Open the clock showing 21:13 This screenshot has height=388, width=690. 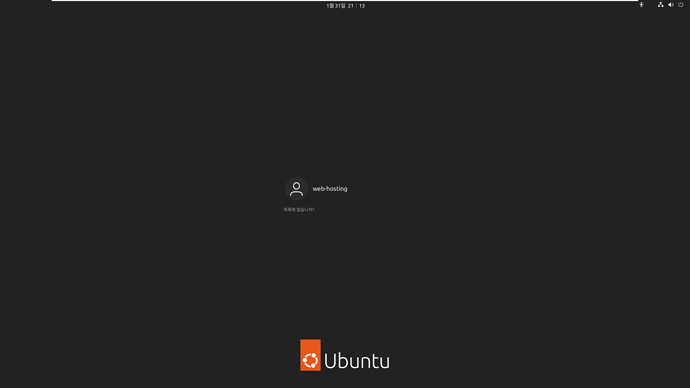pos(356,6)
